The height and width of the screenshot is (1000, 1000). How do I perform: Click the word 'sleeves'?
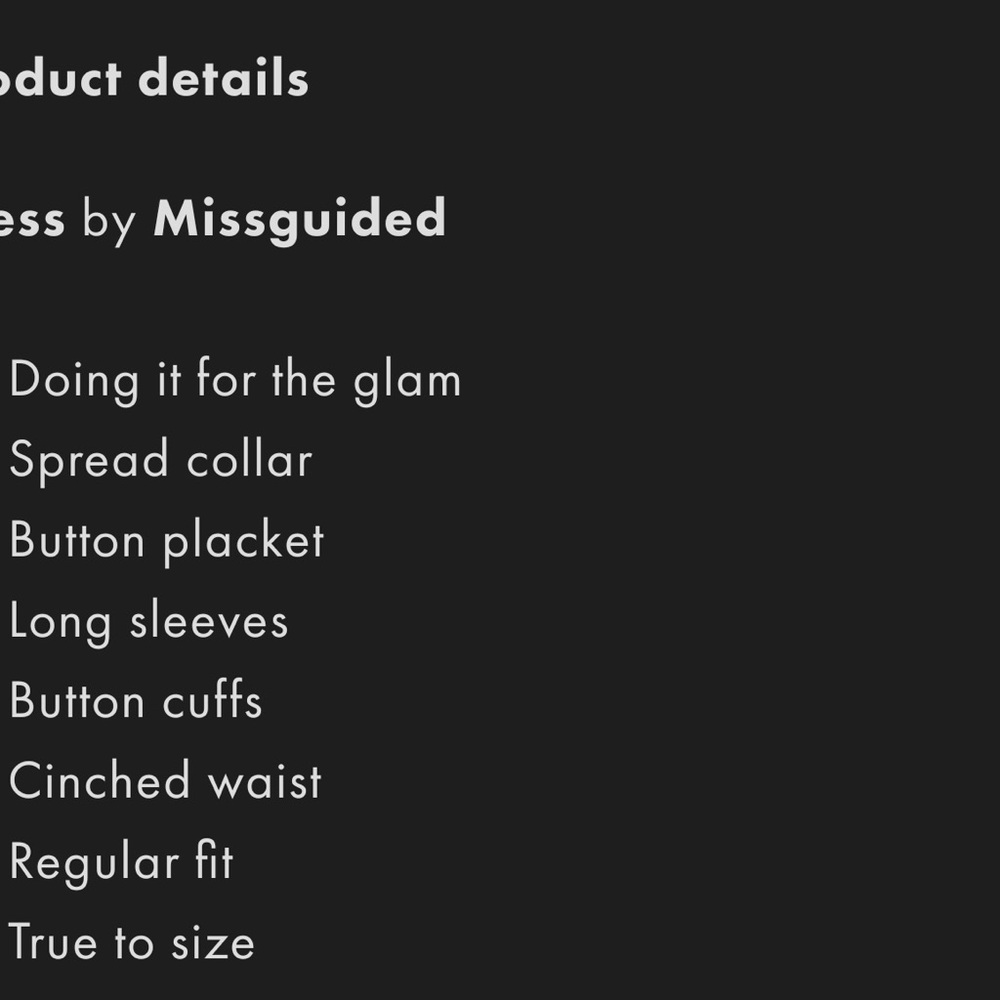click(209, 619)
